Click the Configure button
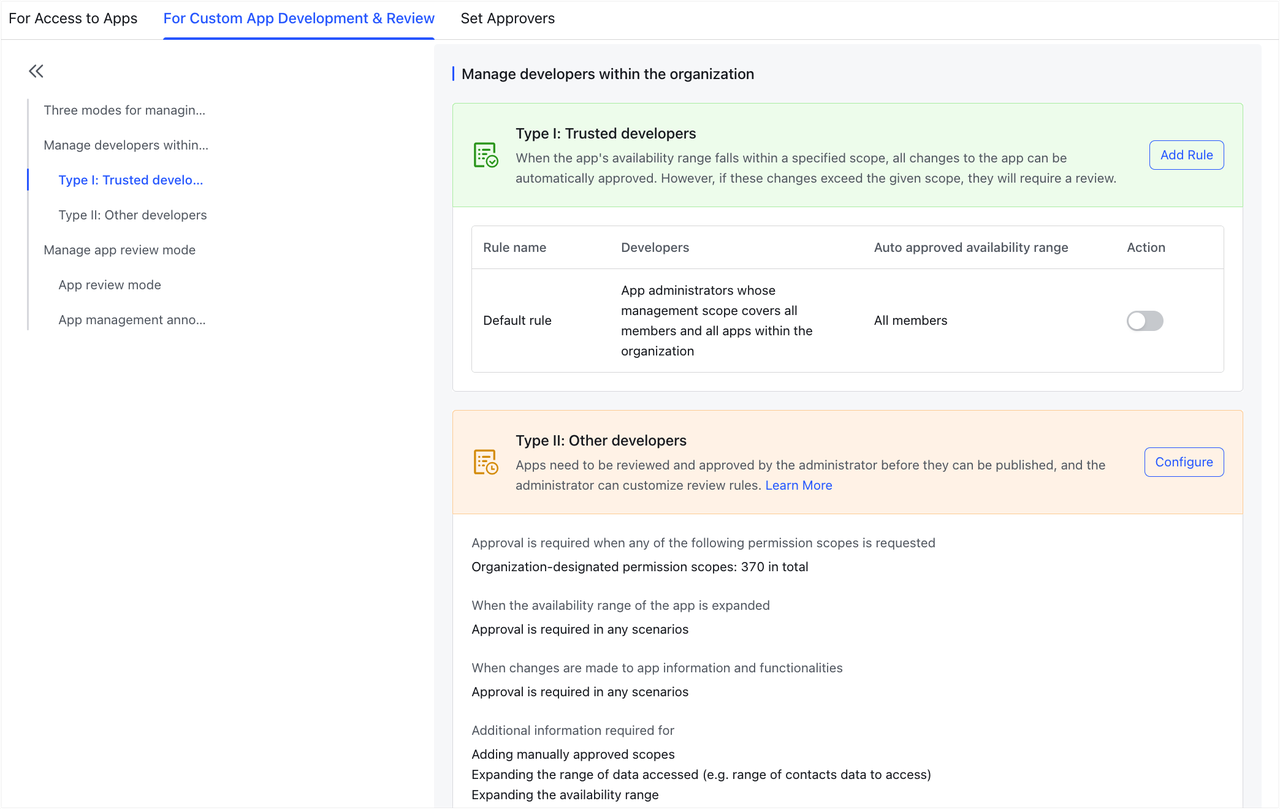1280x809 pixels. (1184, 462)
